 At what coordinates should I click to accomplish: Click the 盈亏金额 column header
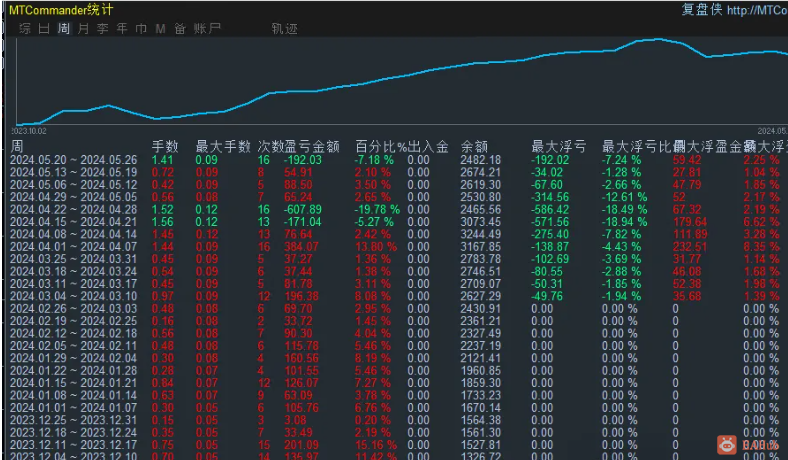click(x=312, y=147)
